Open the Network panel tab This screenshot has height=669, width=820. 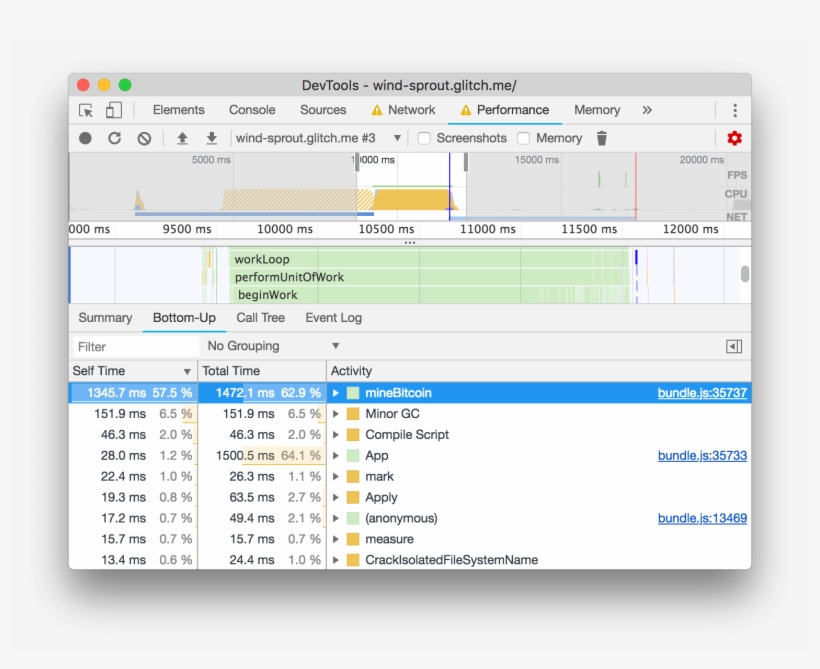[x=403, y=110]
